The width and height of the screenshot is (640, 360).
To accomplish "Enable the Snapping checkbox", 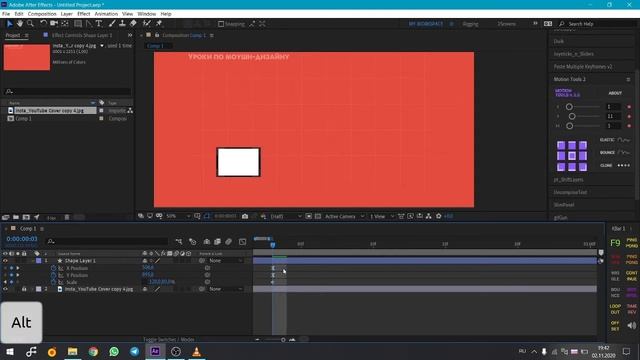I will point(221,24).
